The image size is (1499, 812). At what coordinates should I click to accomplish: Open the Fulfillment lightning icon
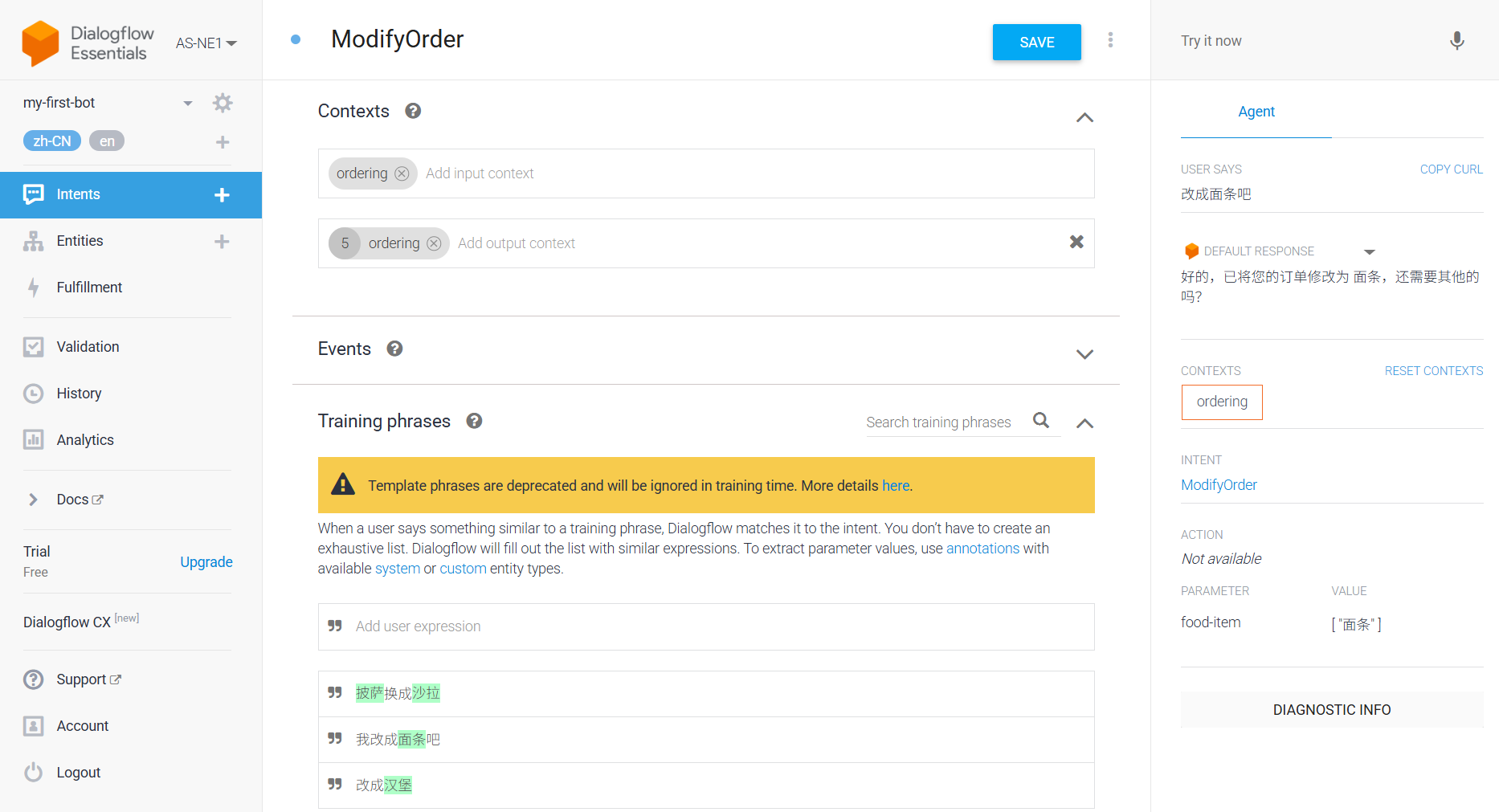point(34,288)
